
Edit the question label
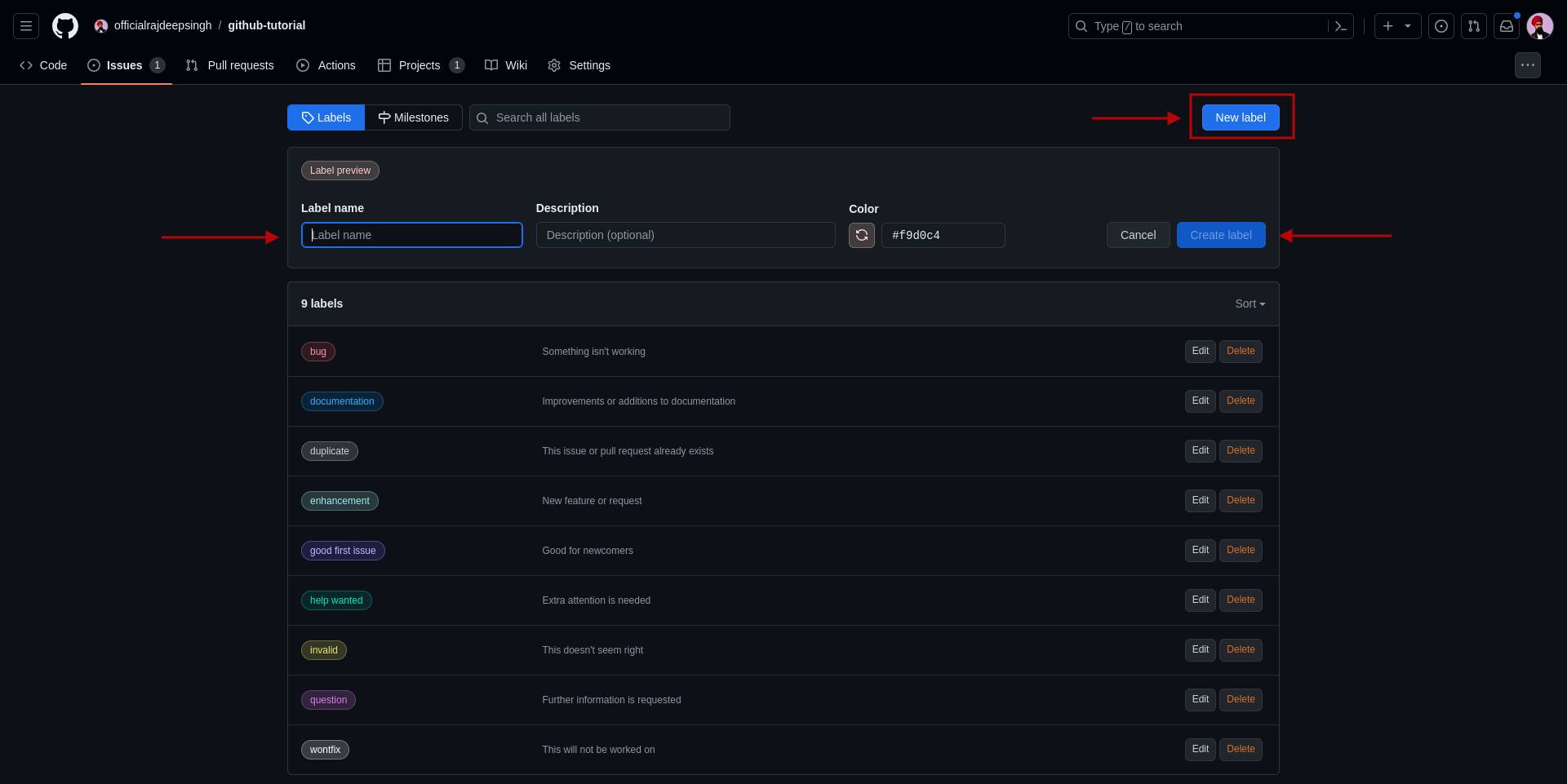click(x=1201, y=700)
